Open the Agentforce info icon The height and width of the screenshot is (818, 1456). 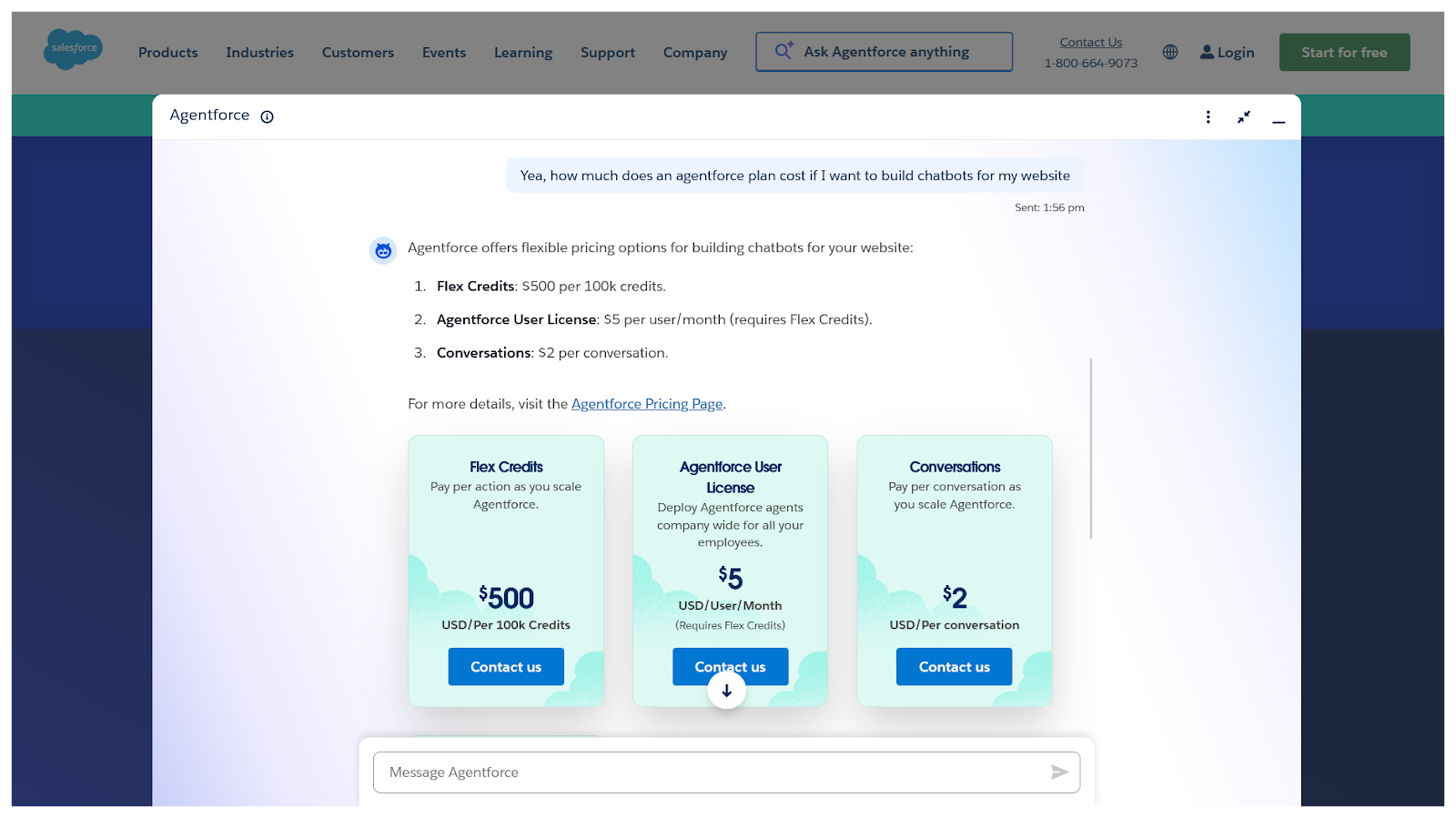click(x=267, y=116)
